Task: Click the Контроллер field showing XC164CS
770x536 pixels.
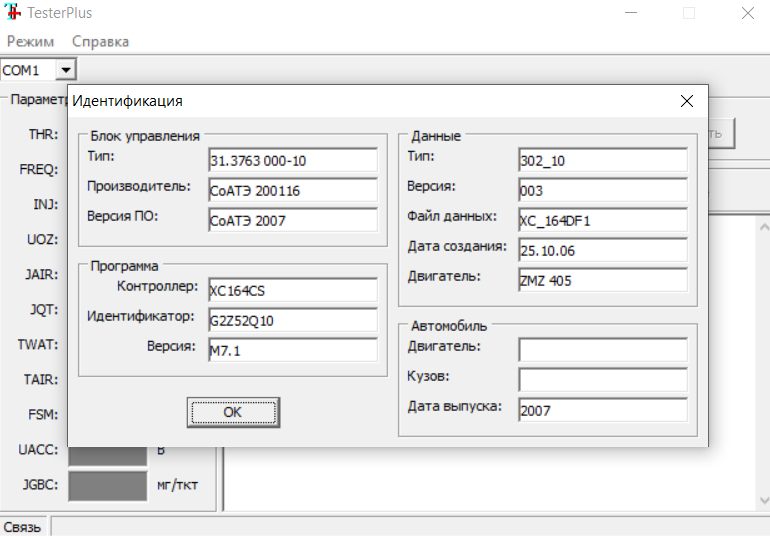Action: point(292,291)
